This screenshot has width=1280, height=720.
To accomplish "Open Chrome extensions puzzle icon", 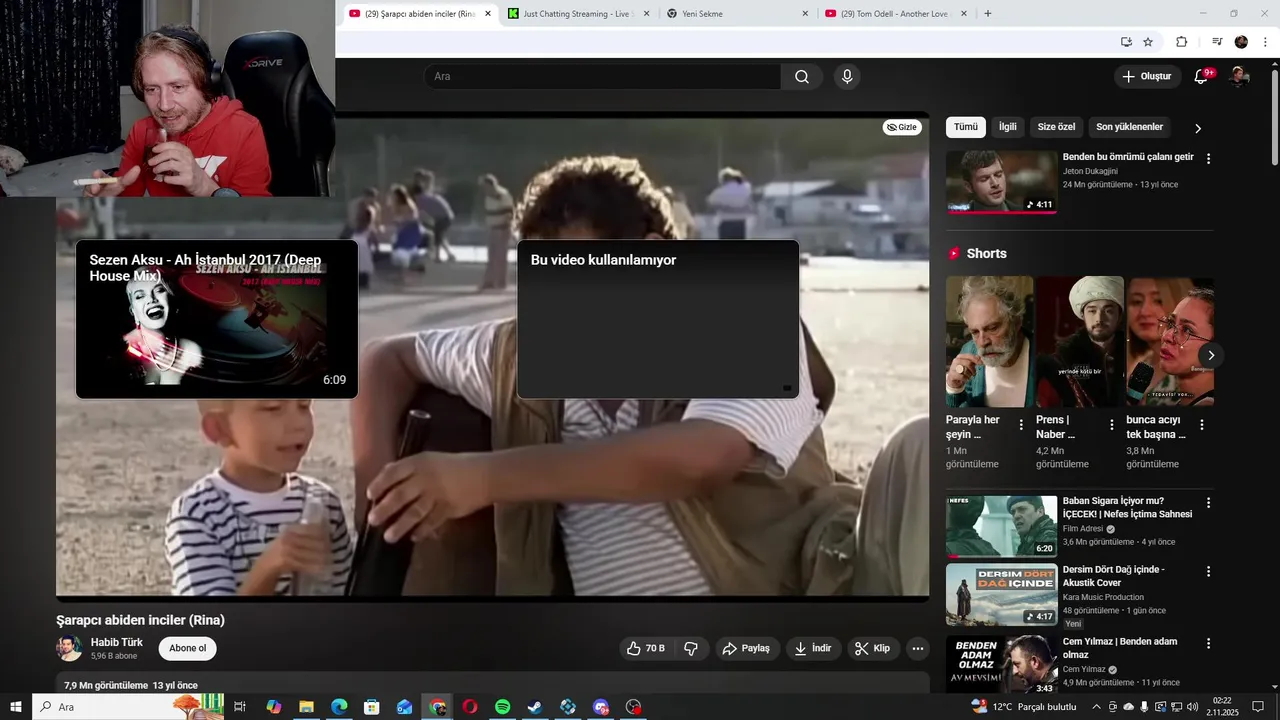I will pos(1181,42).
